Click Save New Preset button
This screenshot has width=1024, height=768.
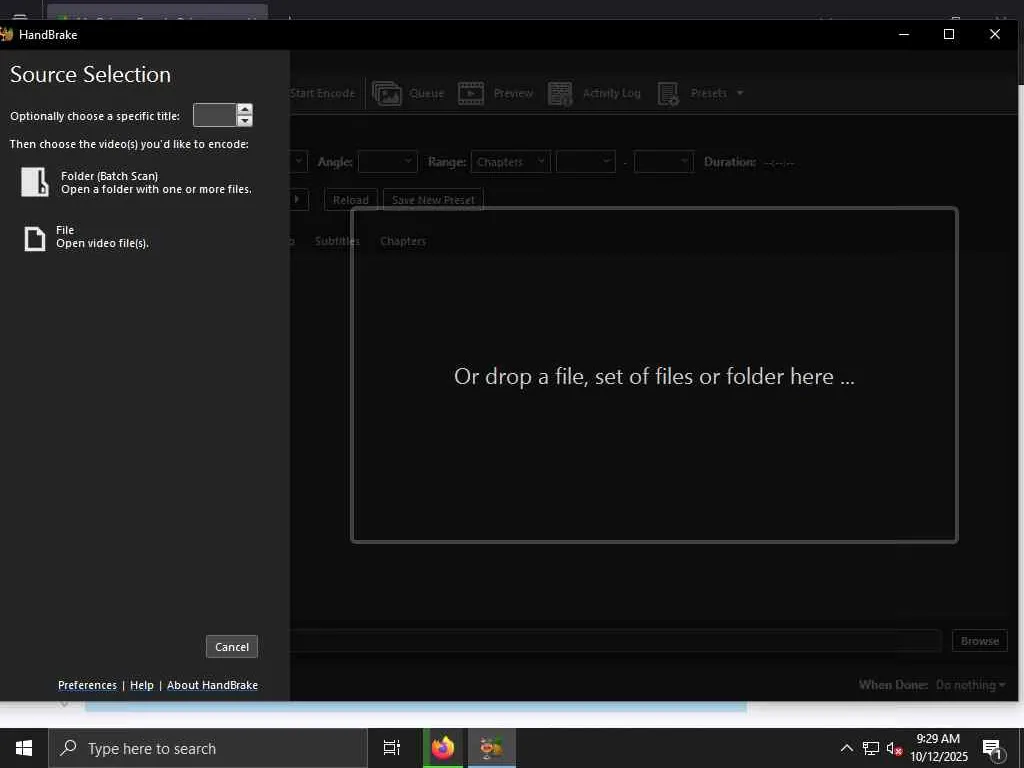click(x=433, y=200)
